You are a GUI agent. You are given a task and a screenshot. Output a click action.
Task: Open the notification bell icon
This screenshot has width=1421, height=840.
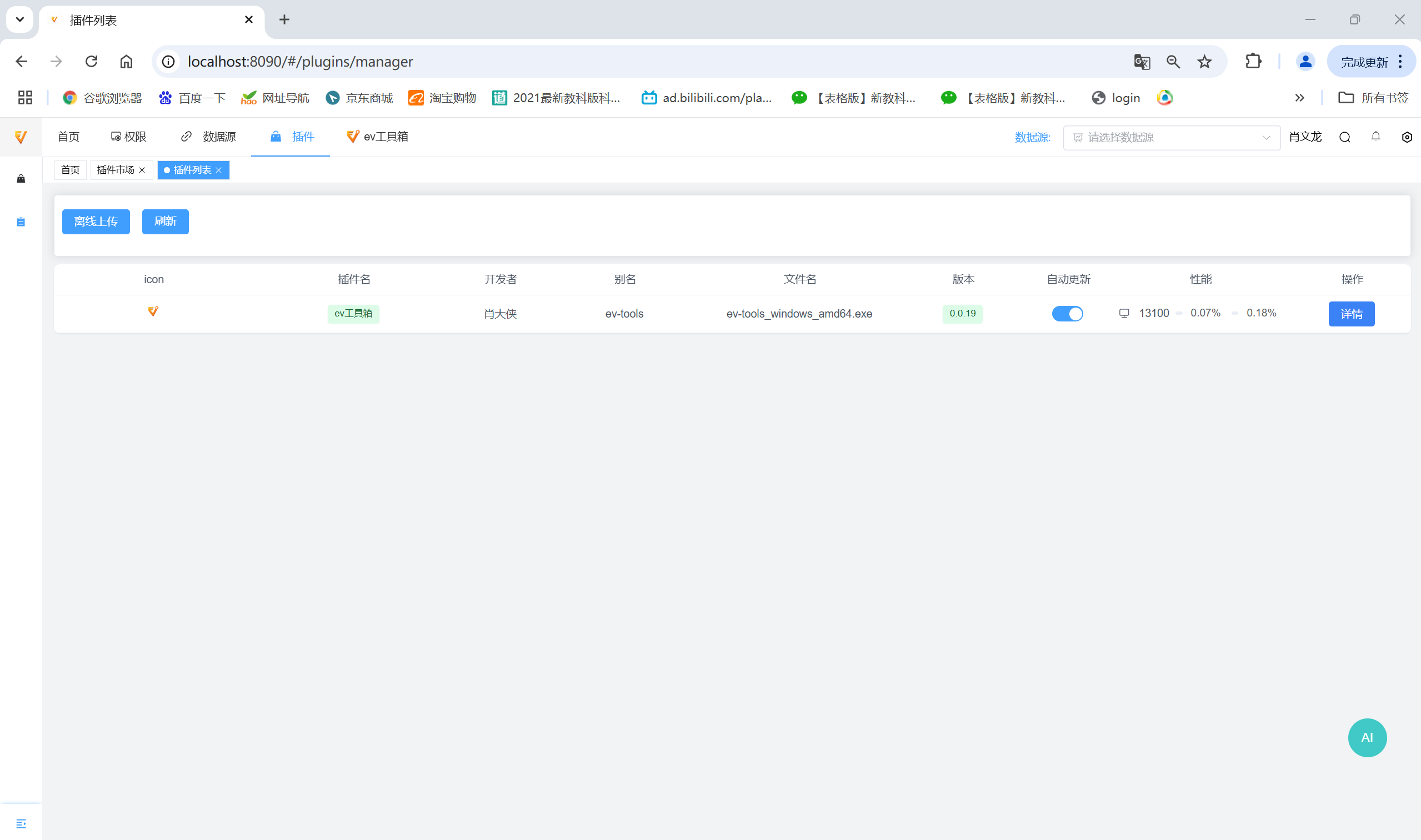click(1375, 137)
